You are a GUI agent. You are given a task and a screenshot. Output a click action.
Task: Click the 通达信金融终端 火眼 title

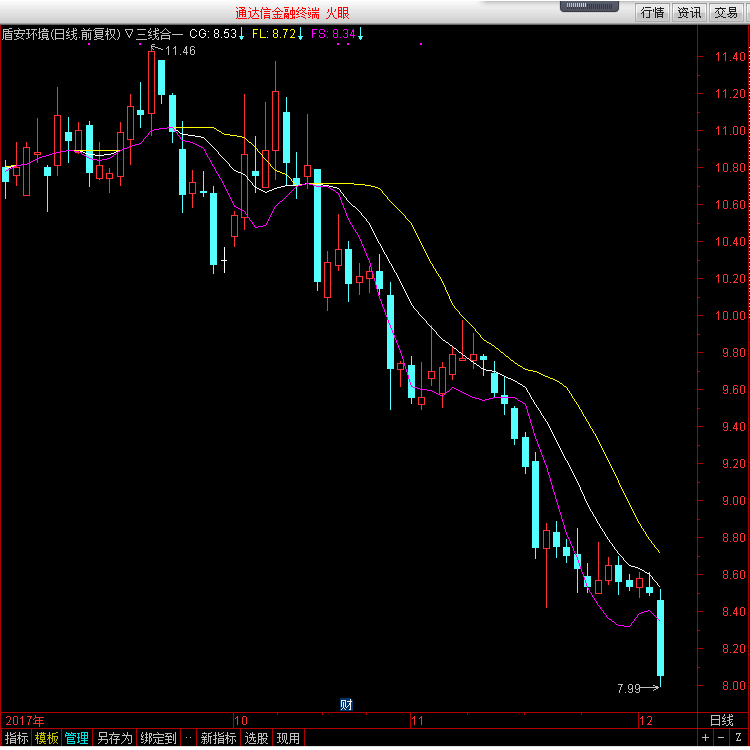point(292,13)
